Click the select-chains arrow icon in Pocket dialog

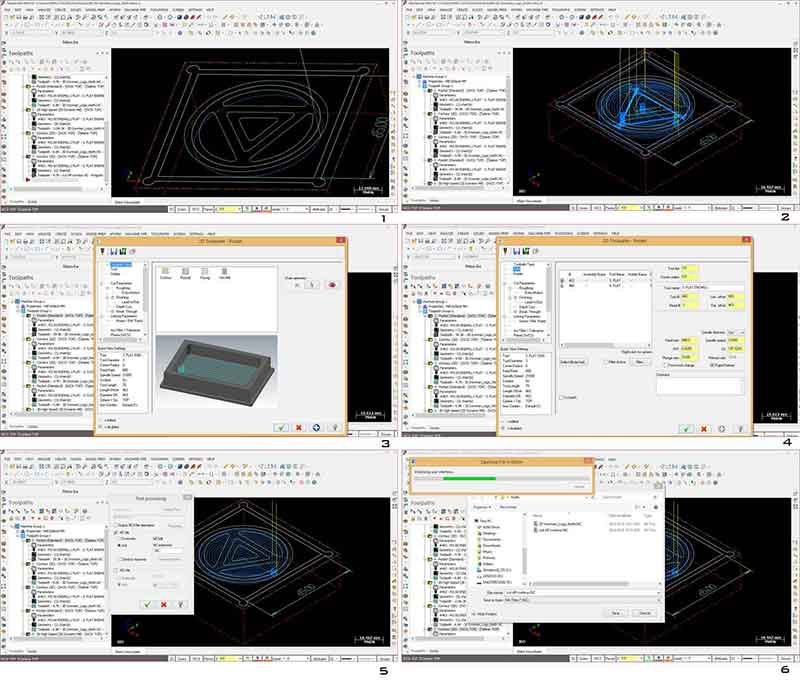(x=312, y=285)
